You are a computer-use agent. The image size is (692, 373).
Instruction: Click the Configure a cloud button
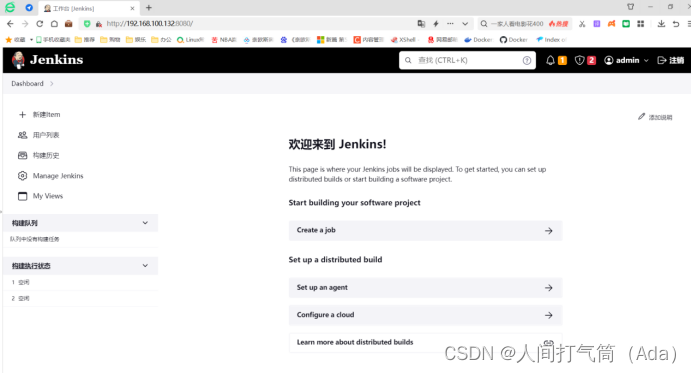[x=425, y=315]
